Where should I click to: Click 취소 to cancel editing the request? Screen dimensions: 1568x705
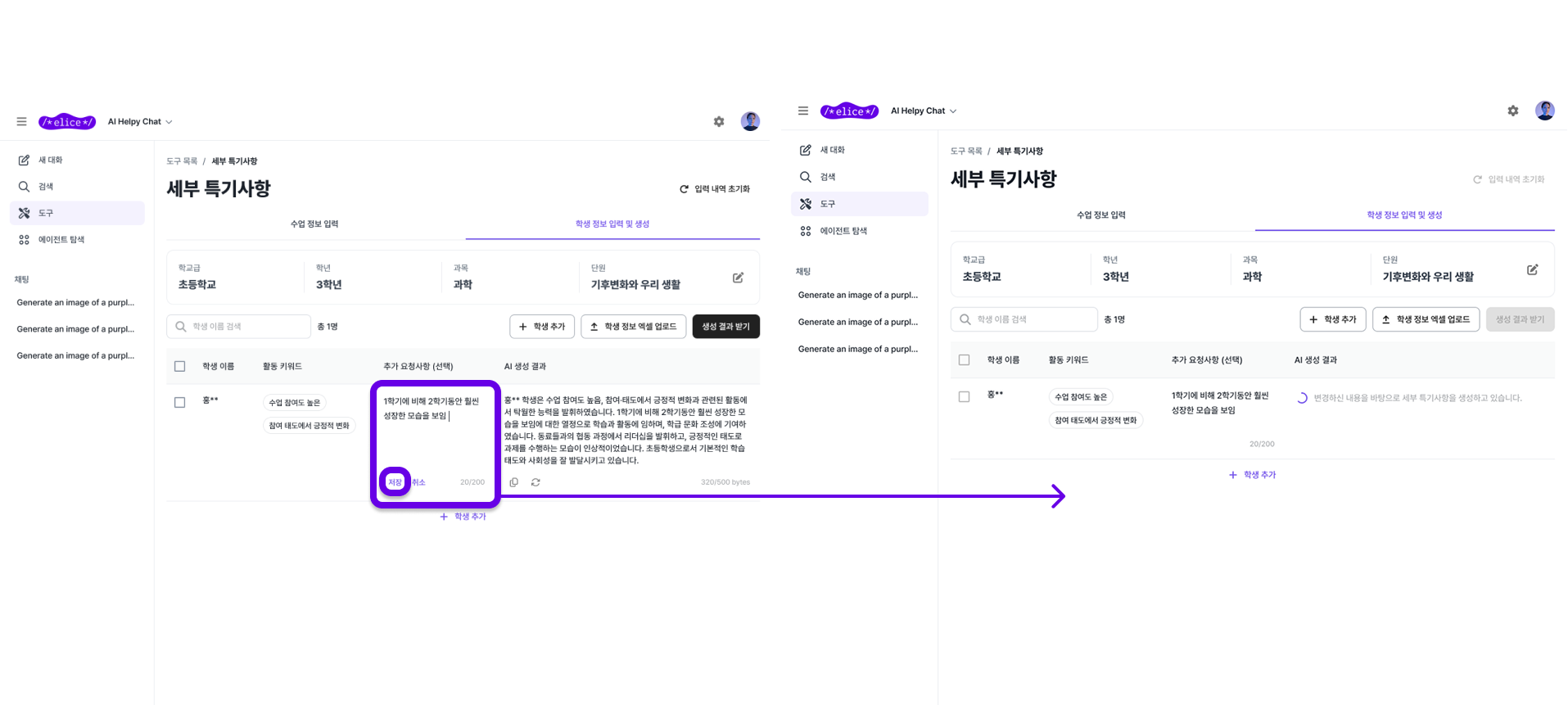click(418, 482)
